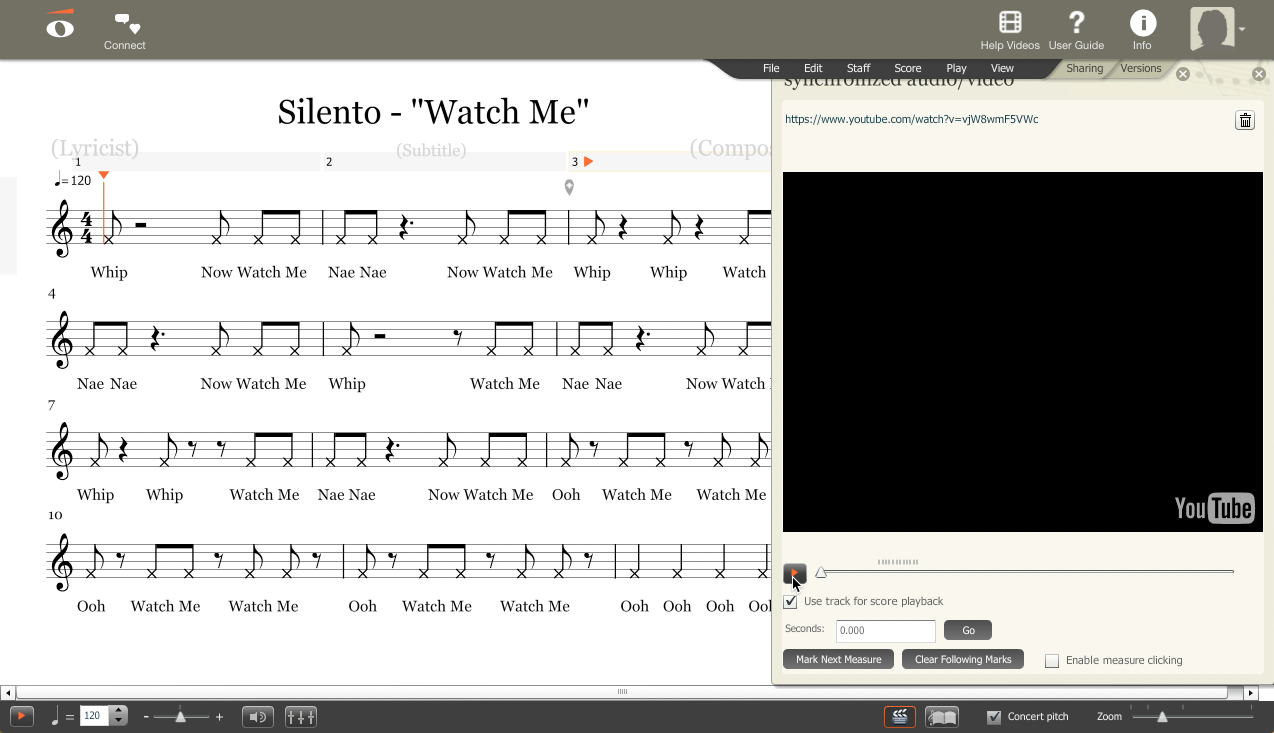Decrease tempo with stepper down arrow
This screenshot has height=733, width=1274.
119,721
